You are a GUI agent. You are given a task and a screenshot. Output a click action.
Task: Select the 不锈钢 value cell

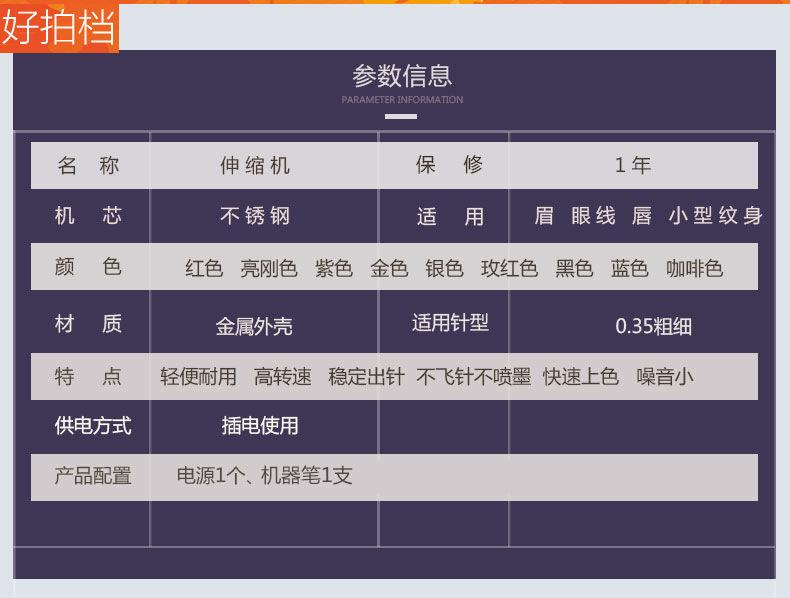255,216
